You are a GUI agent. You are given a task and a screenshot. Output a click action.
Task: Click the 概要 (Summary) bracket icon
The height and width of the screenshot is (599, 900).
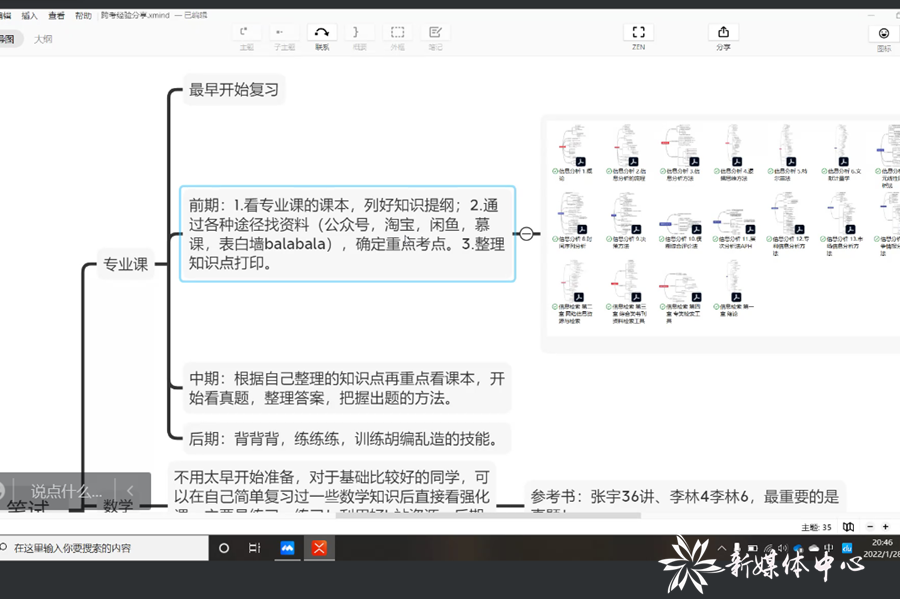click(359, 35)
